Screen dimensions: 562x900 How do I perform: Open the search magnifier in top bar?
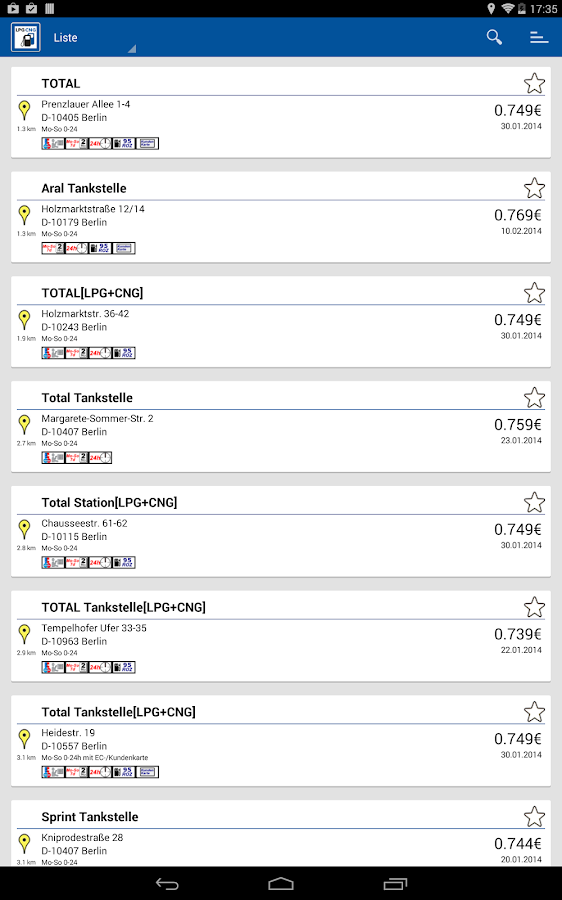[x=494, y=37]
